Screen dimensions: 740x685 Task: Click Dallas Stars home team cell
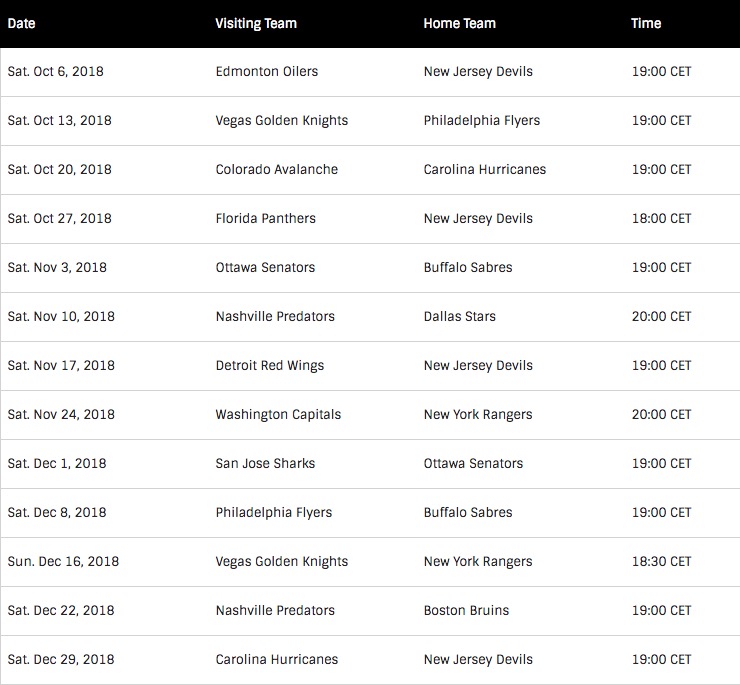pos(459,316)
